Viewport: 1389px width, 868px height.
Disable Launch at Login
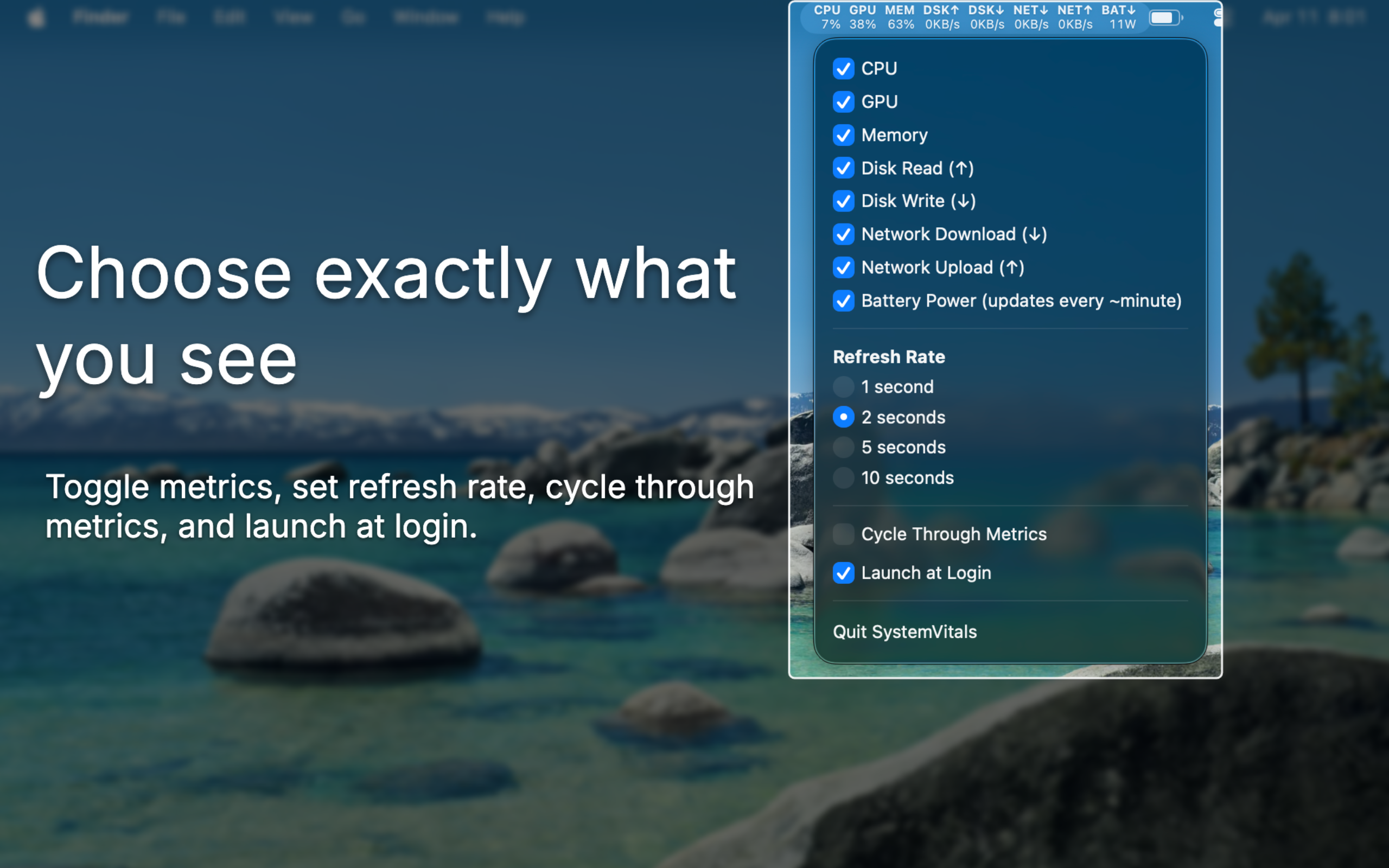[x=843, y=573]
